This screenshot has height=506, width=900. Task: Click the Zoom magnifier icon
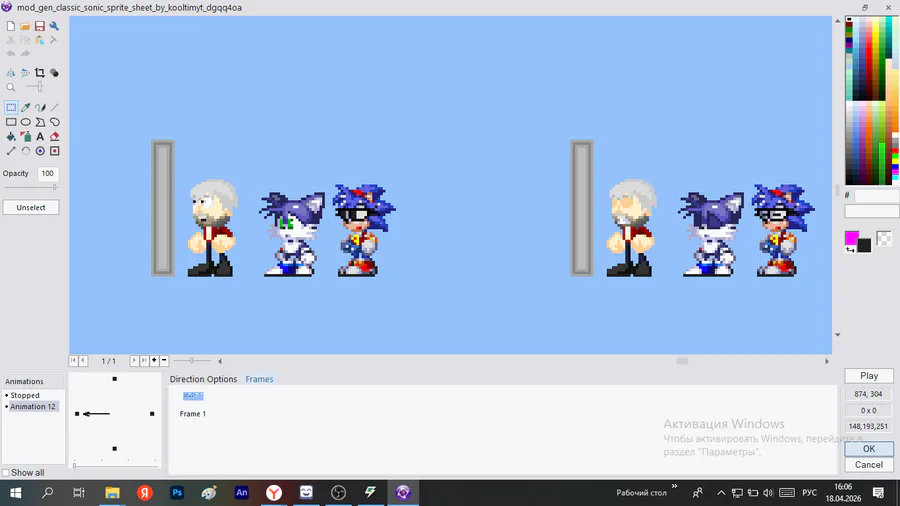click(x=11, y=87)
